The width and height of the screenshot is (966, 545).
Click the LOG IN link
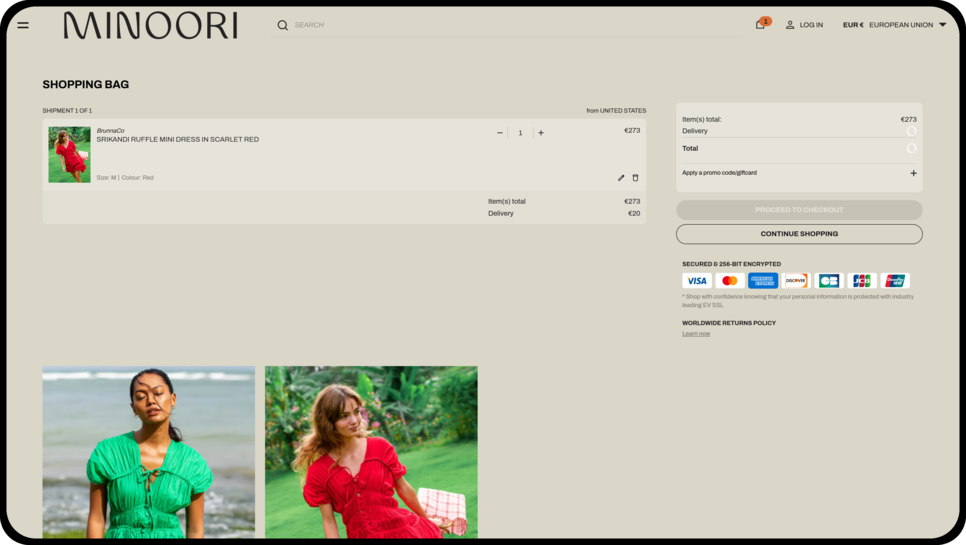pyautogui.click(x=804, y=25)
